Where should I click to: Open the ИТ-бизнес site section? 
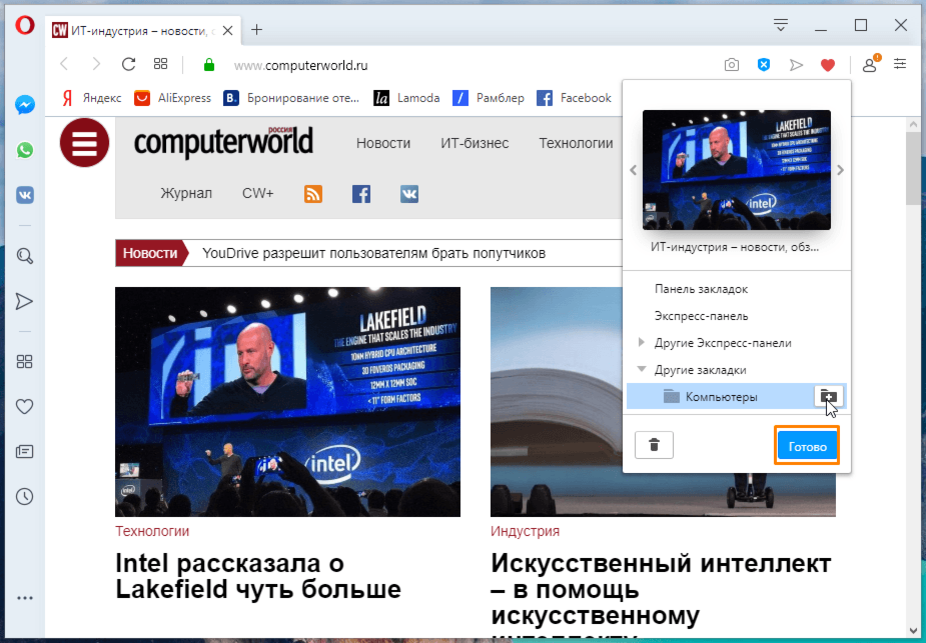pyautogui.click(x=475, y=143)
